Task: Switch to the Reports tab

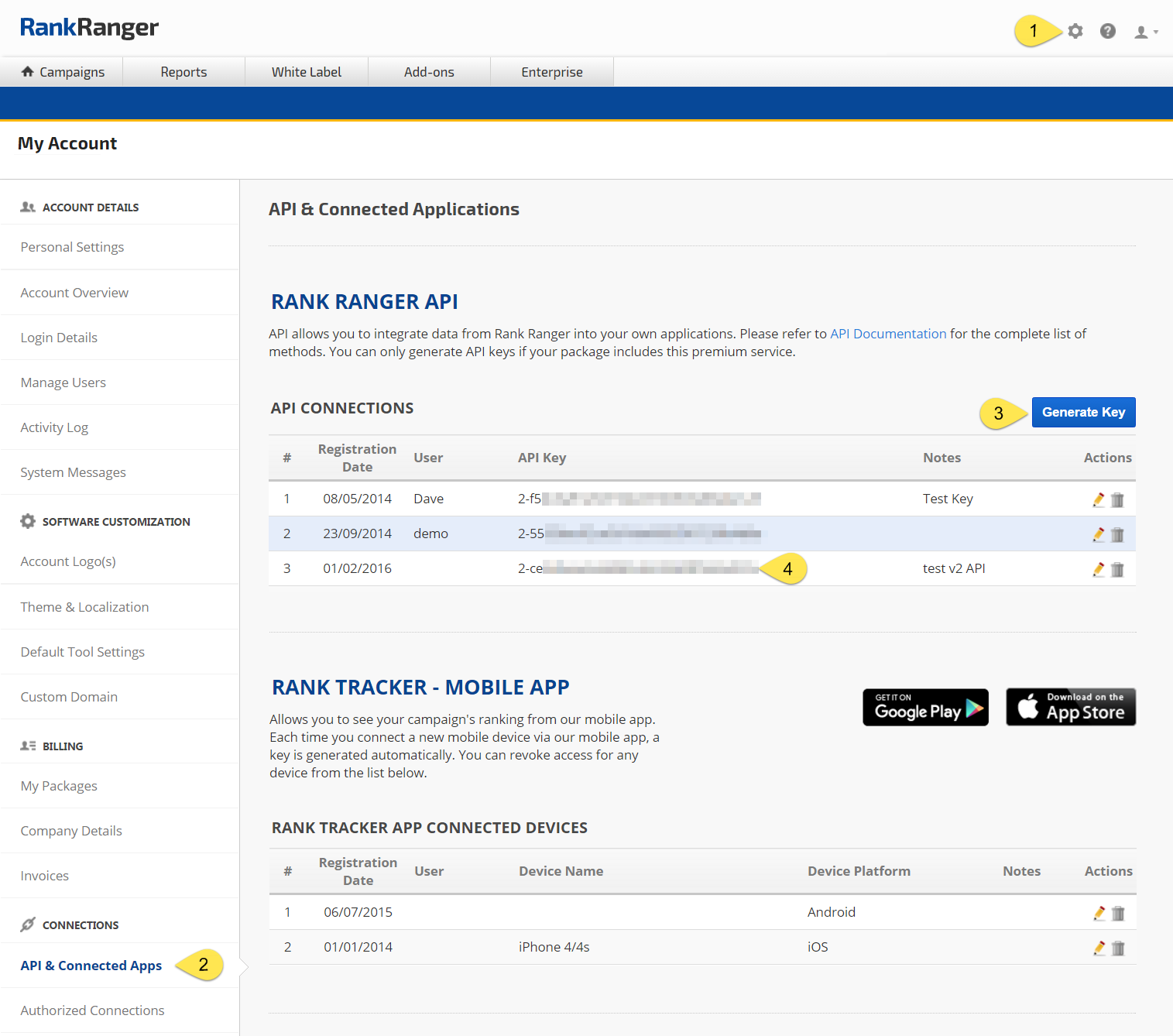Action: (x=183, y=72)
